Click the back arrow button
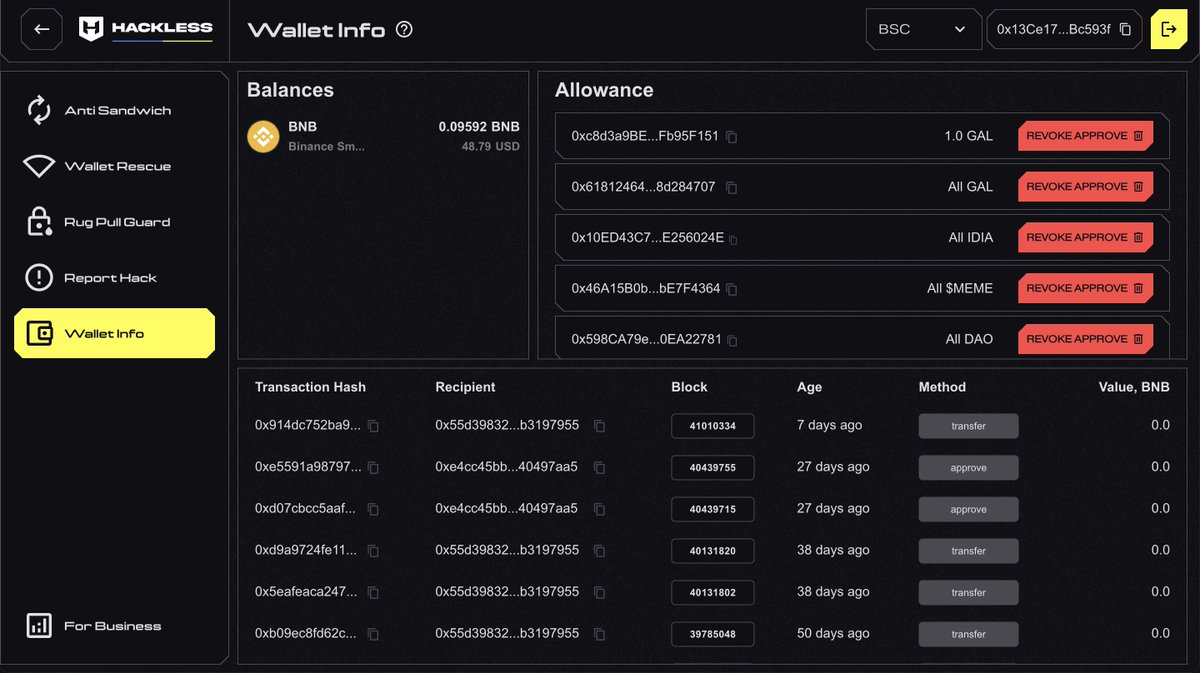This screenshot has height=673, width=1200. pyautogui.click(x=42, y=29)
